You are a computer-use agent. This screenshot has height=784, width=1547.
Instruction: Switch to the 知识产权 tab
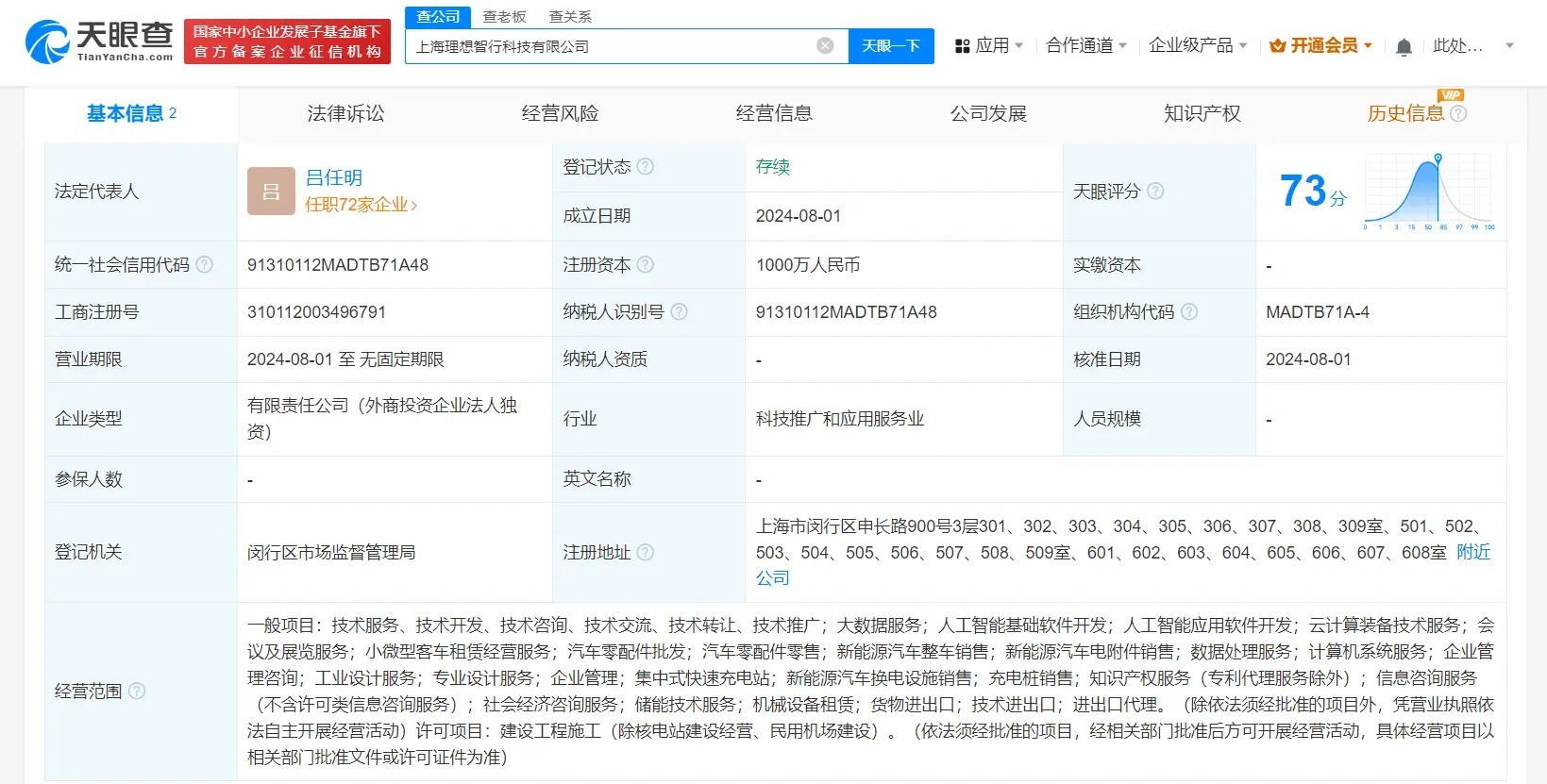pyautogui.click(x=1202, y=113)
